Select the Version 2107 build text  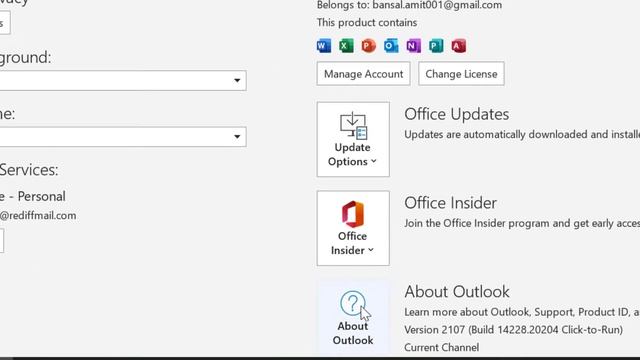513,330
